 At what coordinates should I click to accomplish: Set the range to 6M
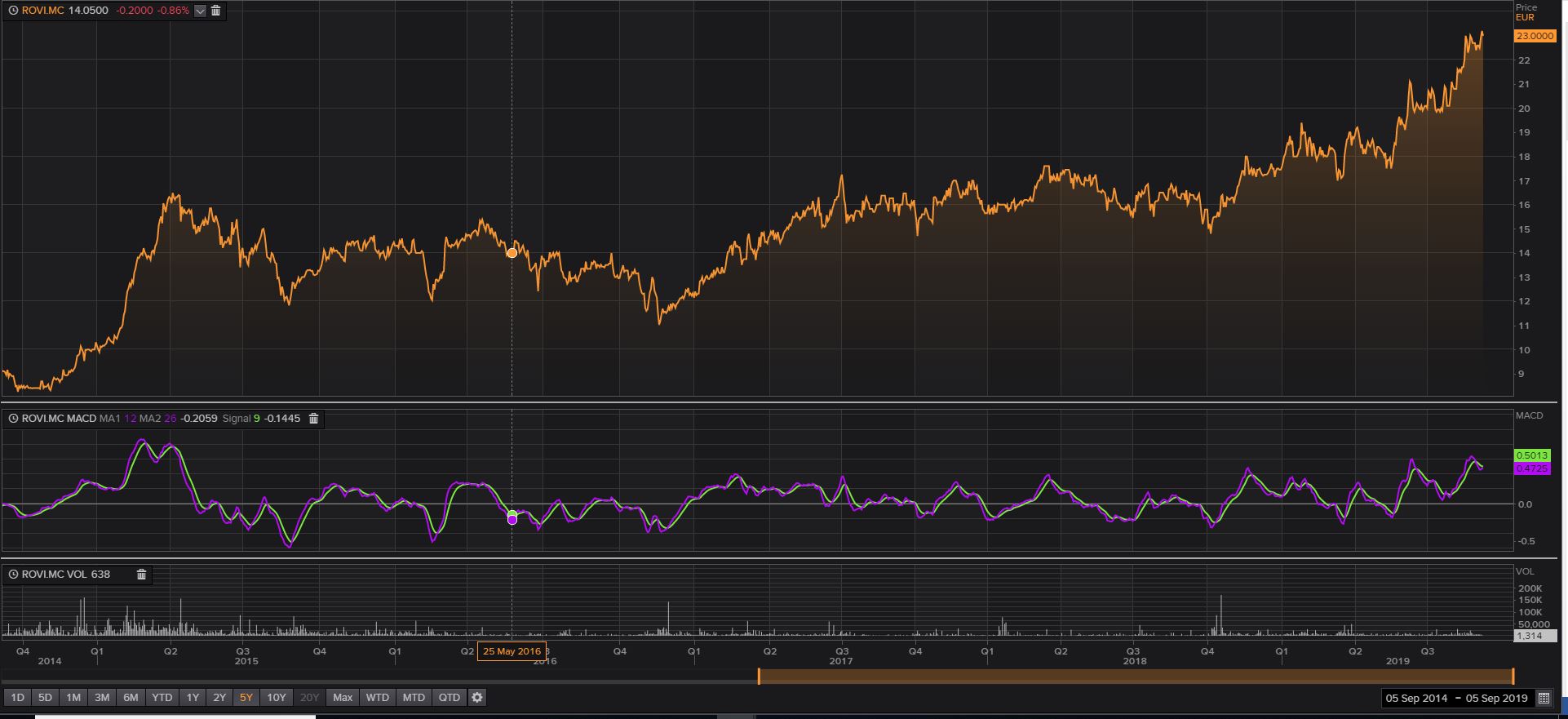[x=131, y=698]
